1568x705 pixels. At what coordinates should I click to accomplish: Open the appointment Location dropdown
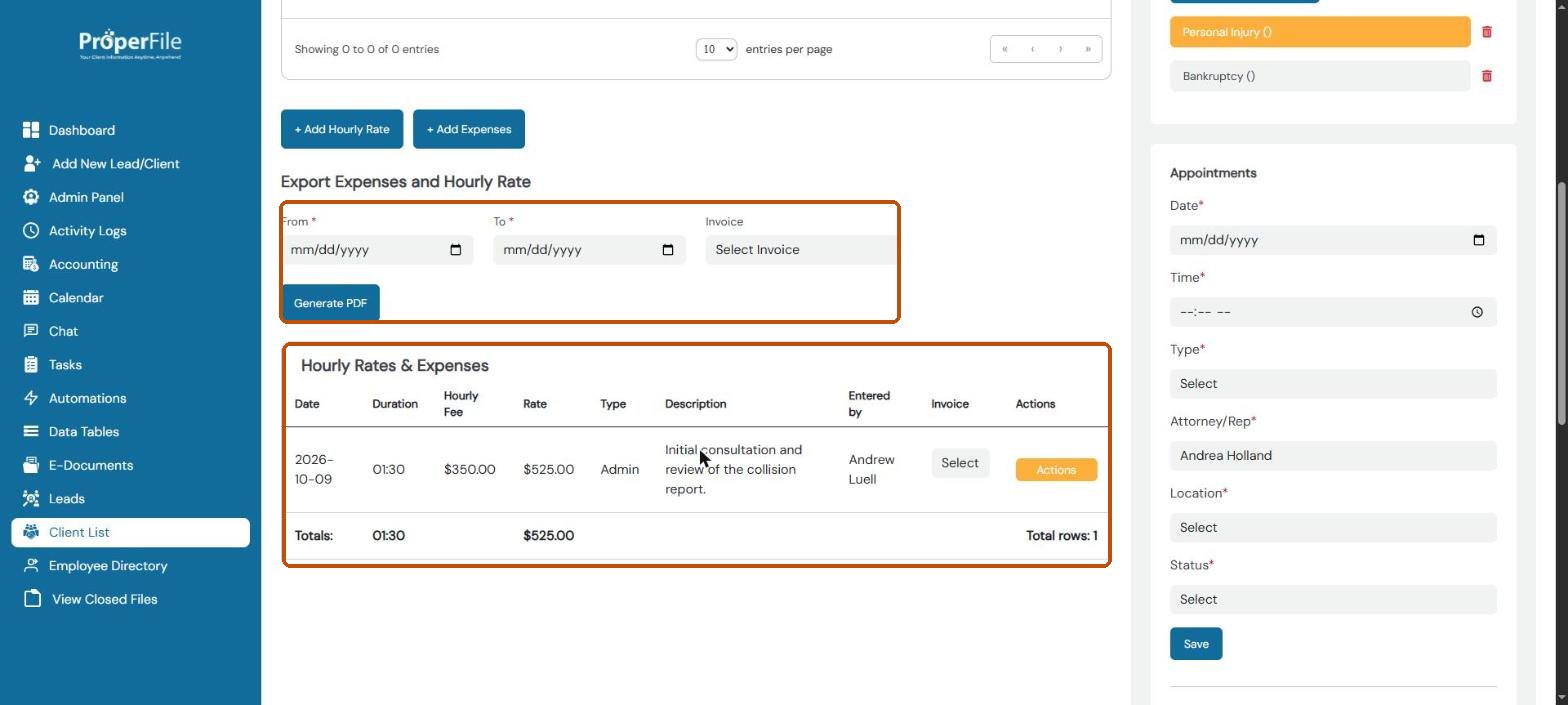1333,528
